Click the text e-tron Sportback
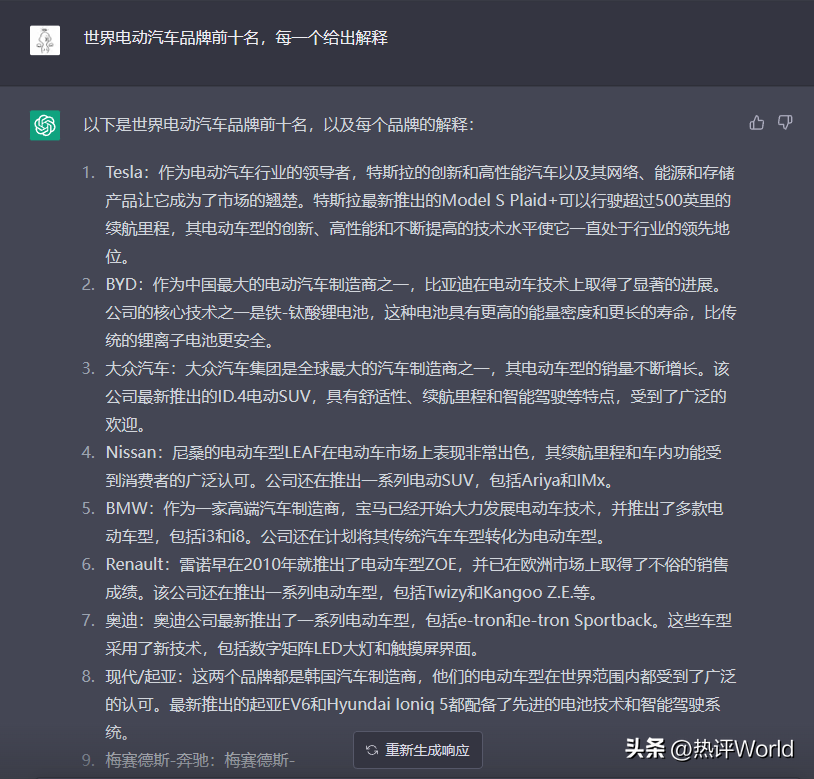The image size is (814, 779). coord(587,621)
